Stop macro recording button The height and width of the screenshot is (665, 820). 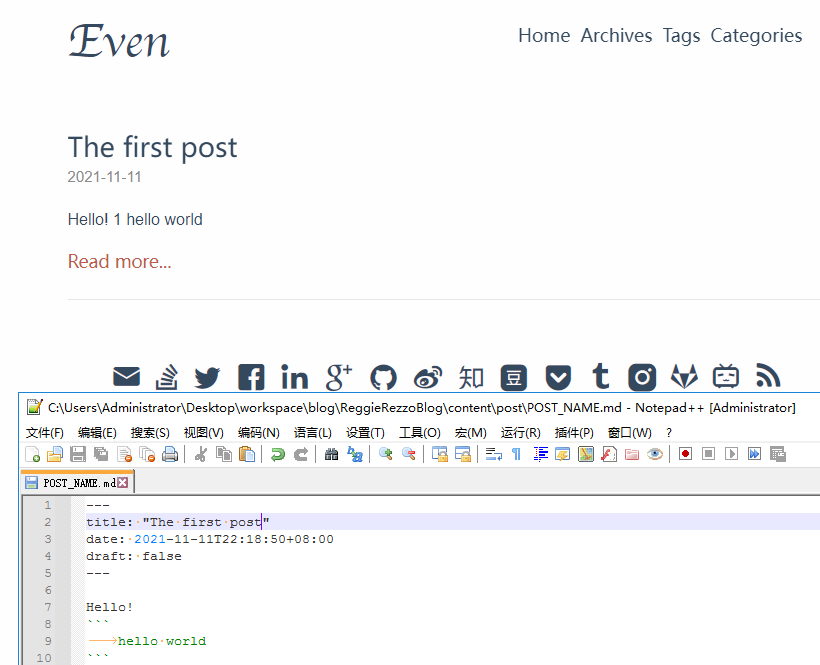708,454
